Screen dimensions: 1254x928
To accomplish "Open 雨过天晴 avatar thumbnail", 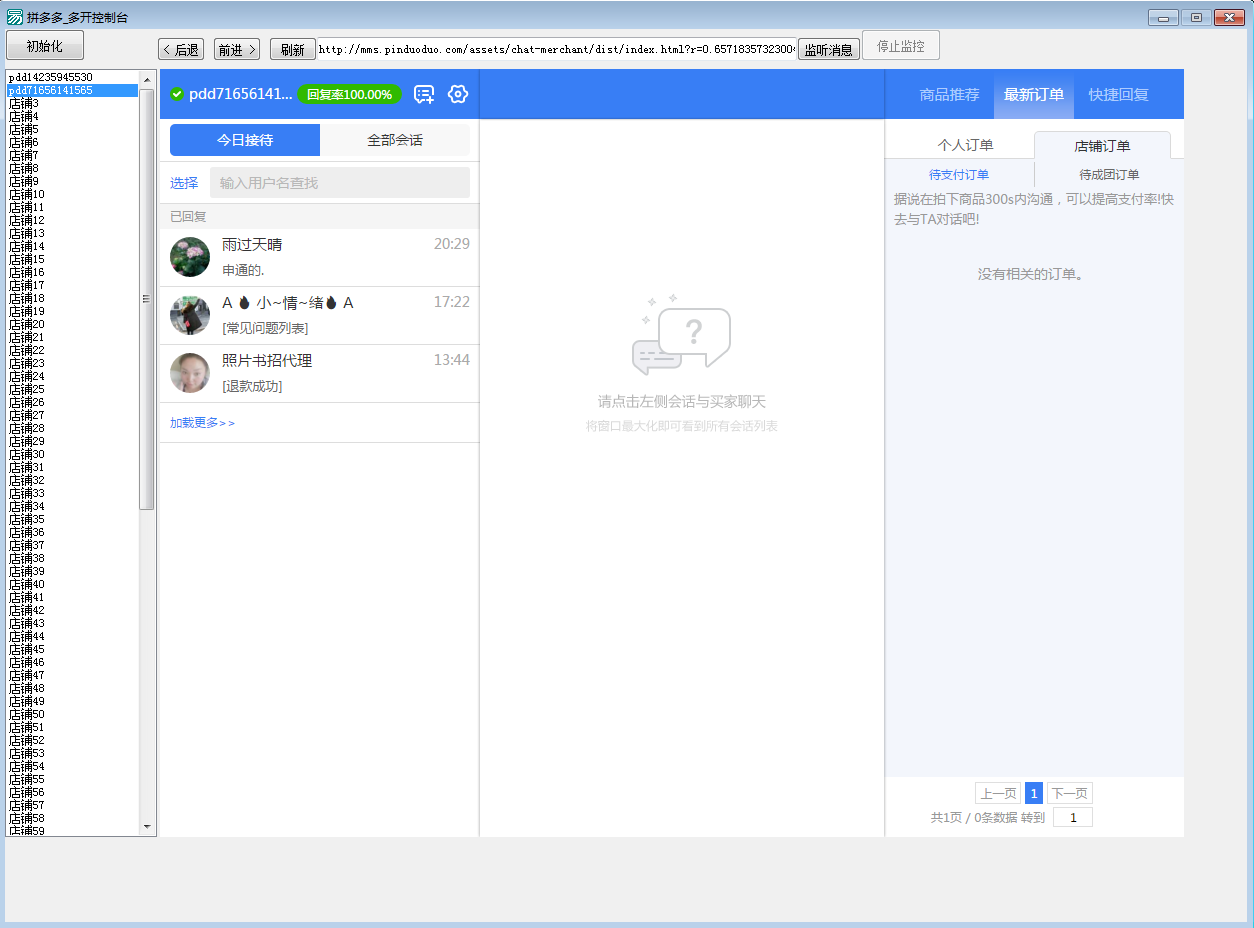I will pyautogui.click(x=190, y=257).
